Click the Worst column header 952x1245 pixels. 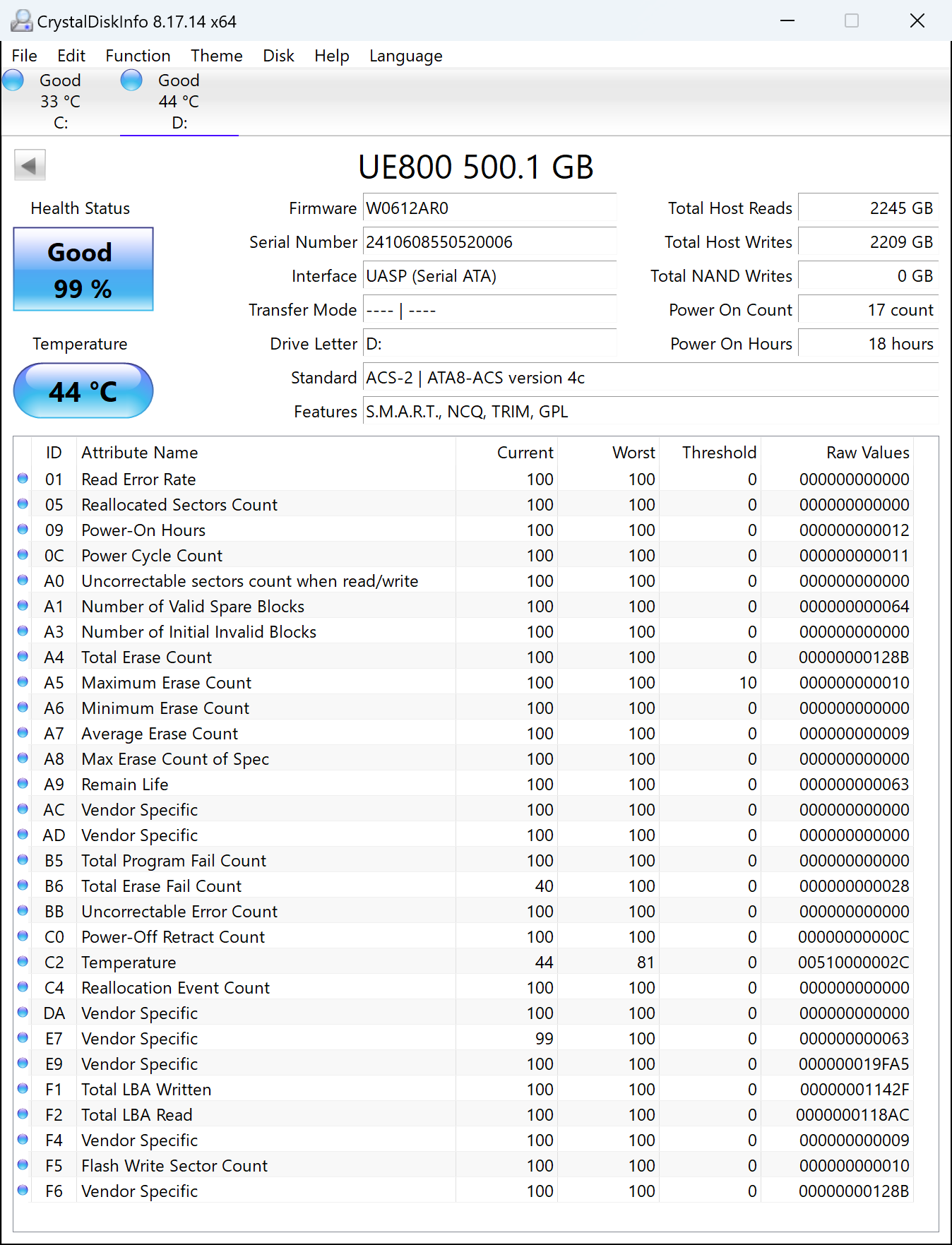point(608,453)
